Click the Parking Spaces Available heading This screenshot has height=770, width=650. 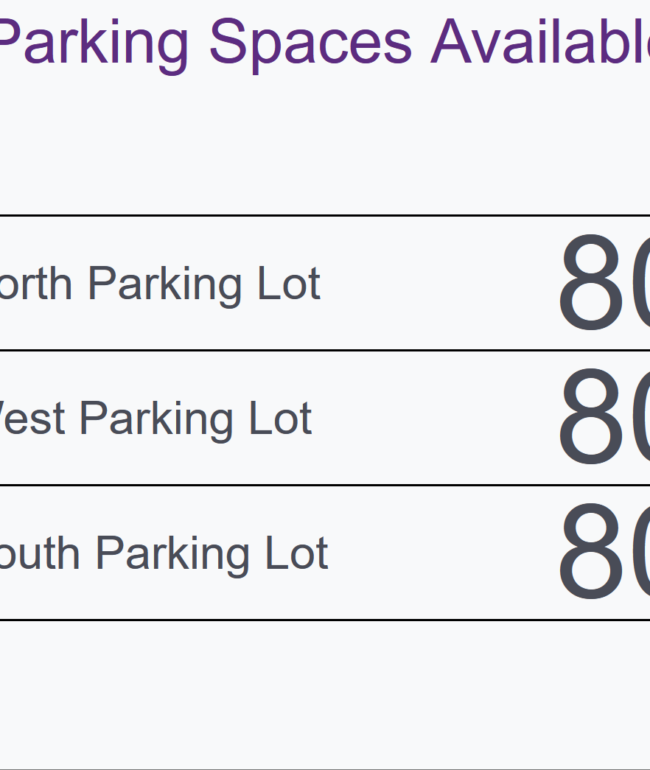325,44
